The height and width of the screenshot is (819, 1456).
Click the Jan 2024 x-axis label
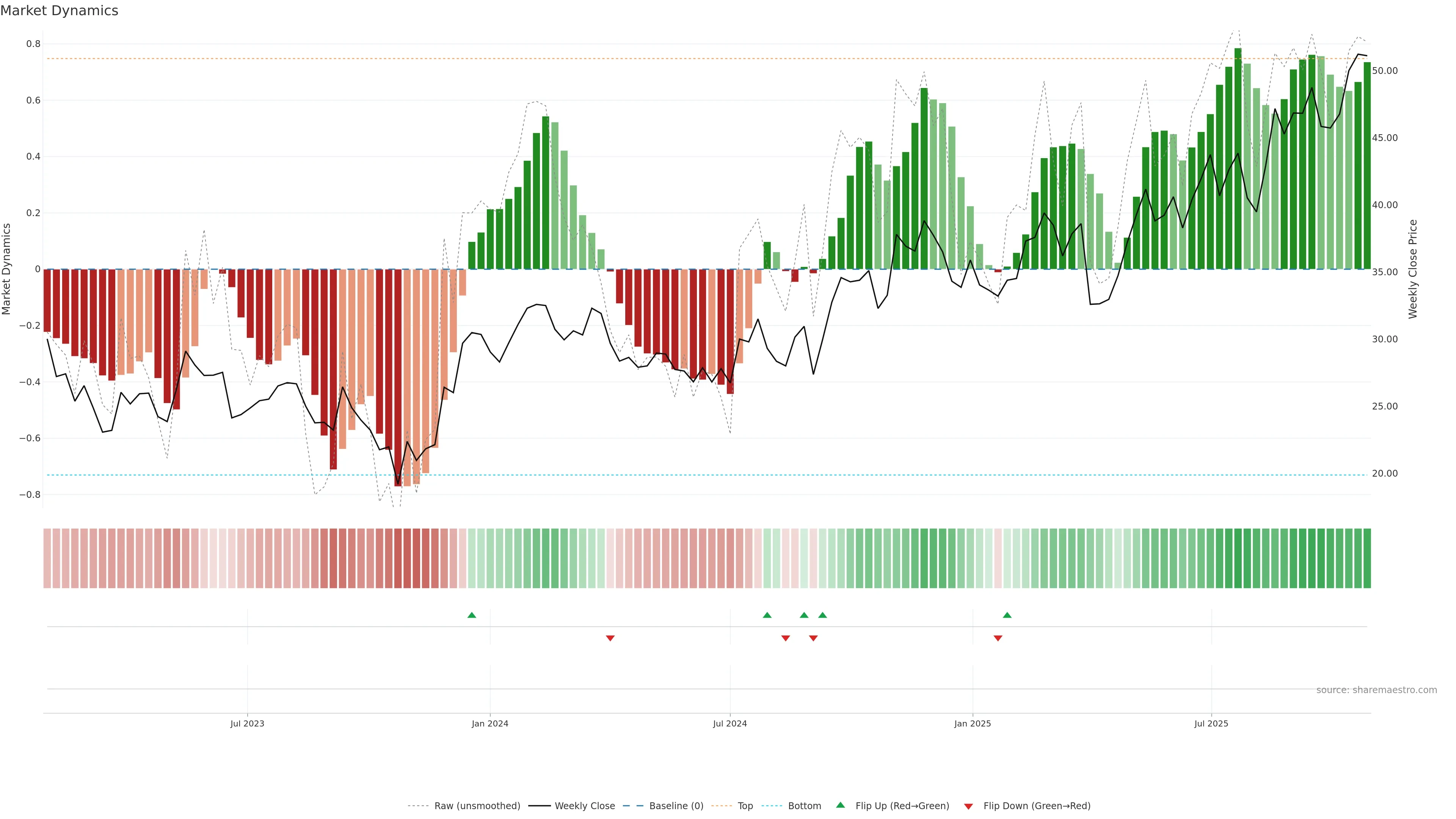[x=490, y=723]
